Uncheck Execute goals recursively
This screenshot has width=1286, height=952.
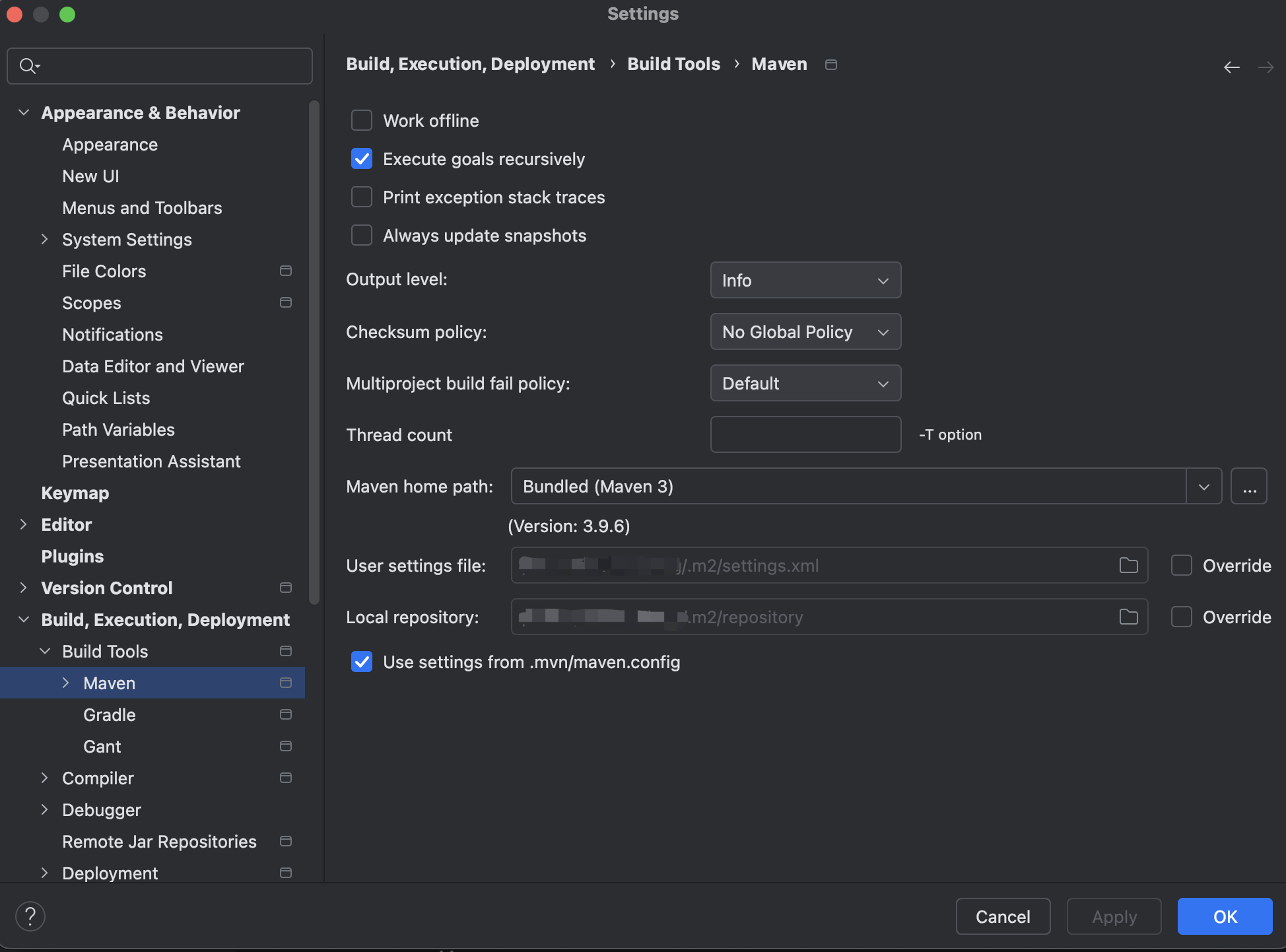[x=362, y=158]
